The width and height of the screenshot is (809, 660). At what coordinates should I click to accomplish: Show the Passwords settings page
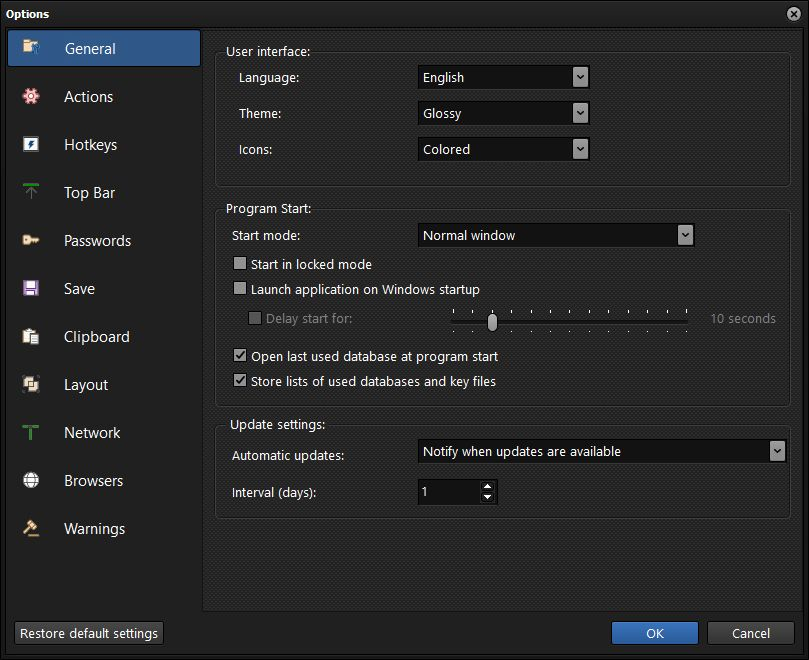104,240
